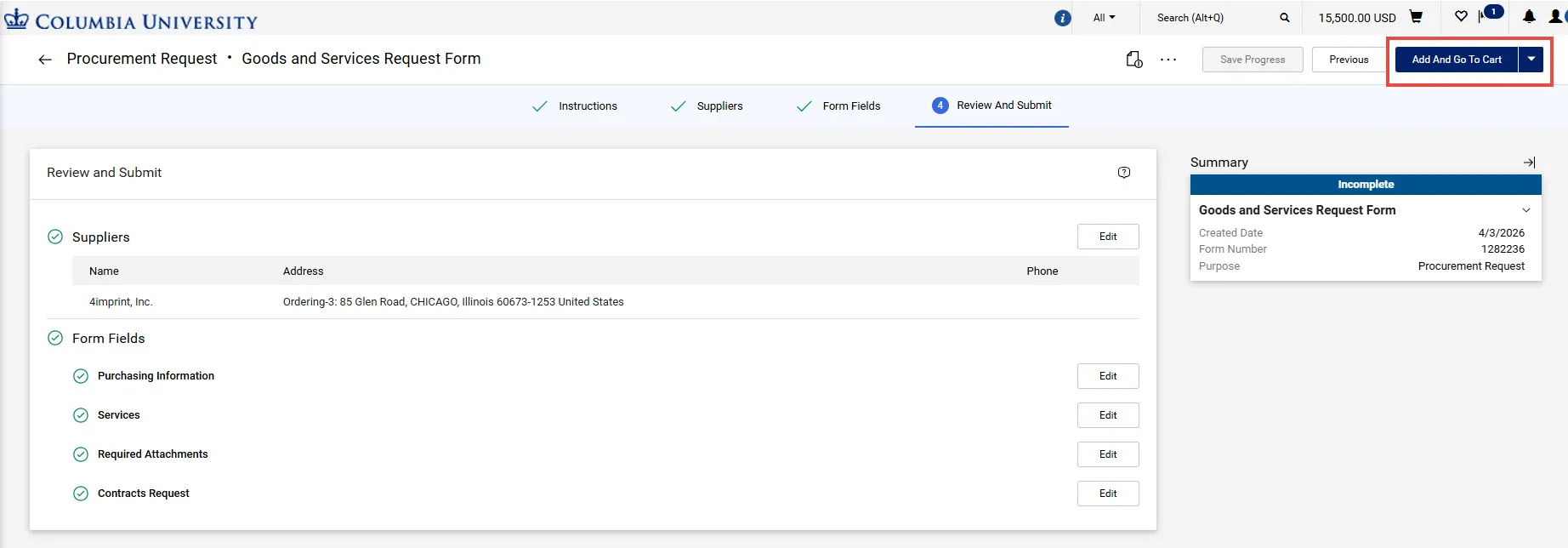1568x548 pixels.
Task: Collapse Goods and Services Request Form summary chevron
Action: pos(1526,210)
